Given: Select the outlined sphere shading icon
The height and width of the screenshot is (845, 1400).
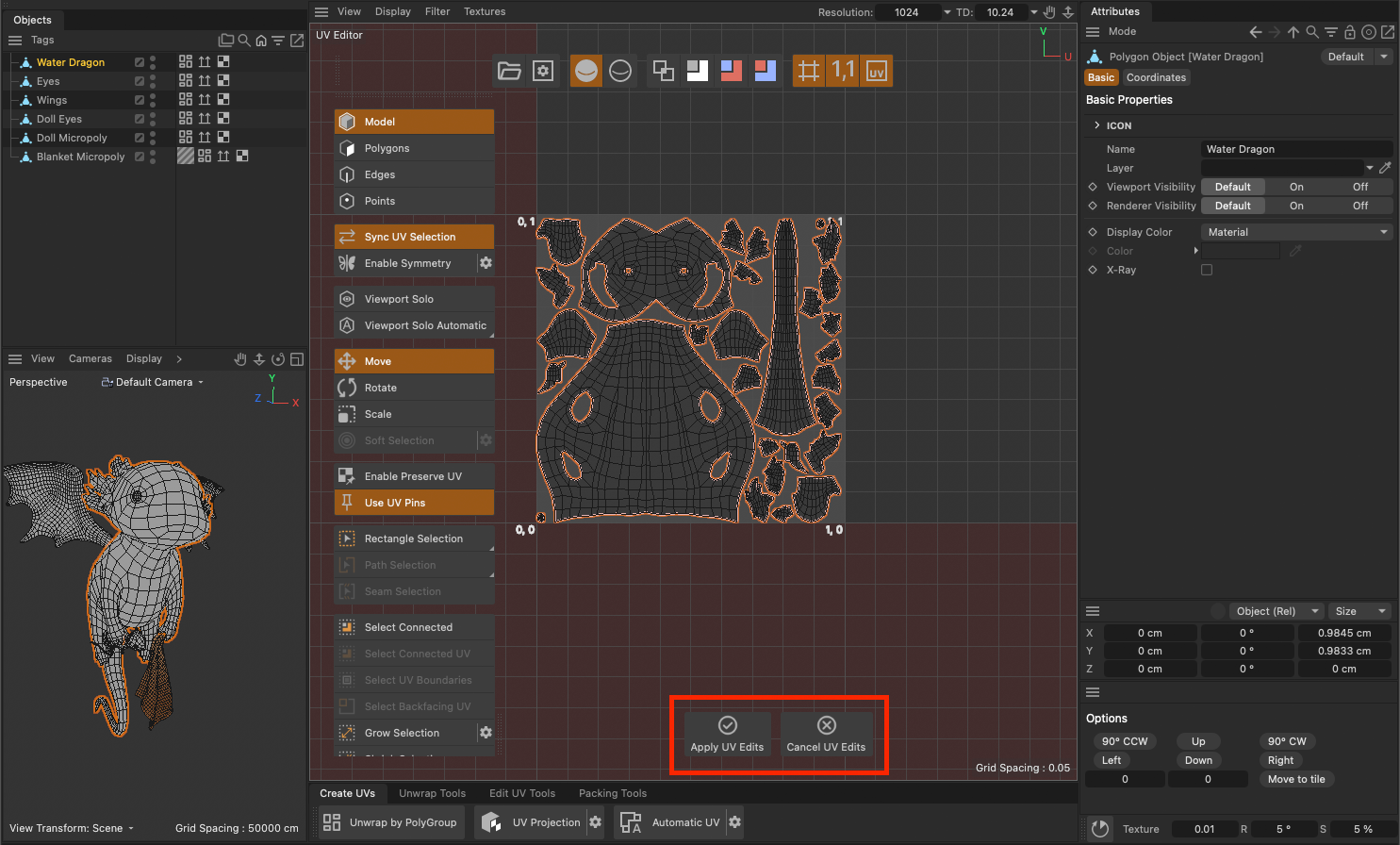Looking at the screenshot, I should pos(620,71).
